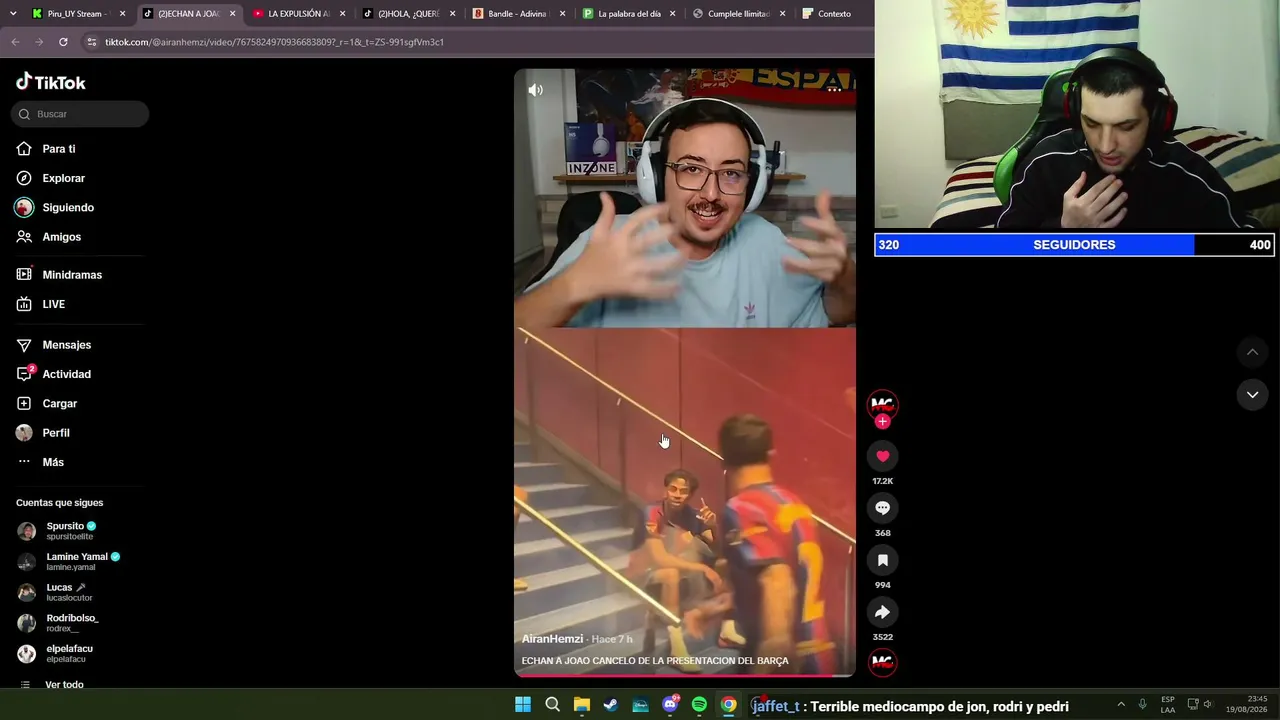Screen dimensions: 1280x720
Task: Open Steam from the taskbar
Action: pyautogui.click(x=611, y=705)
